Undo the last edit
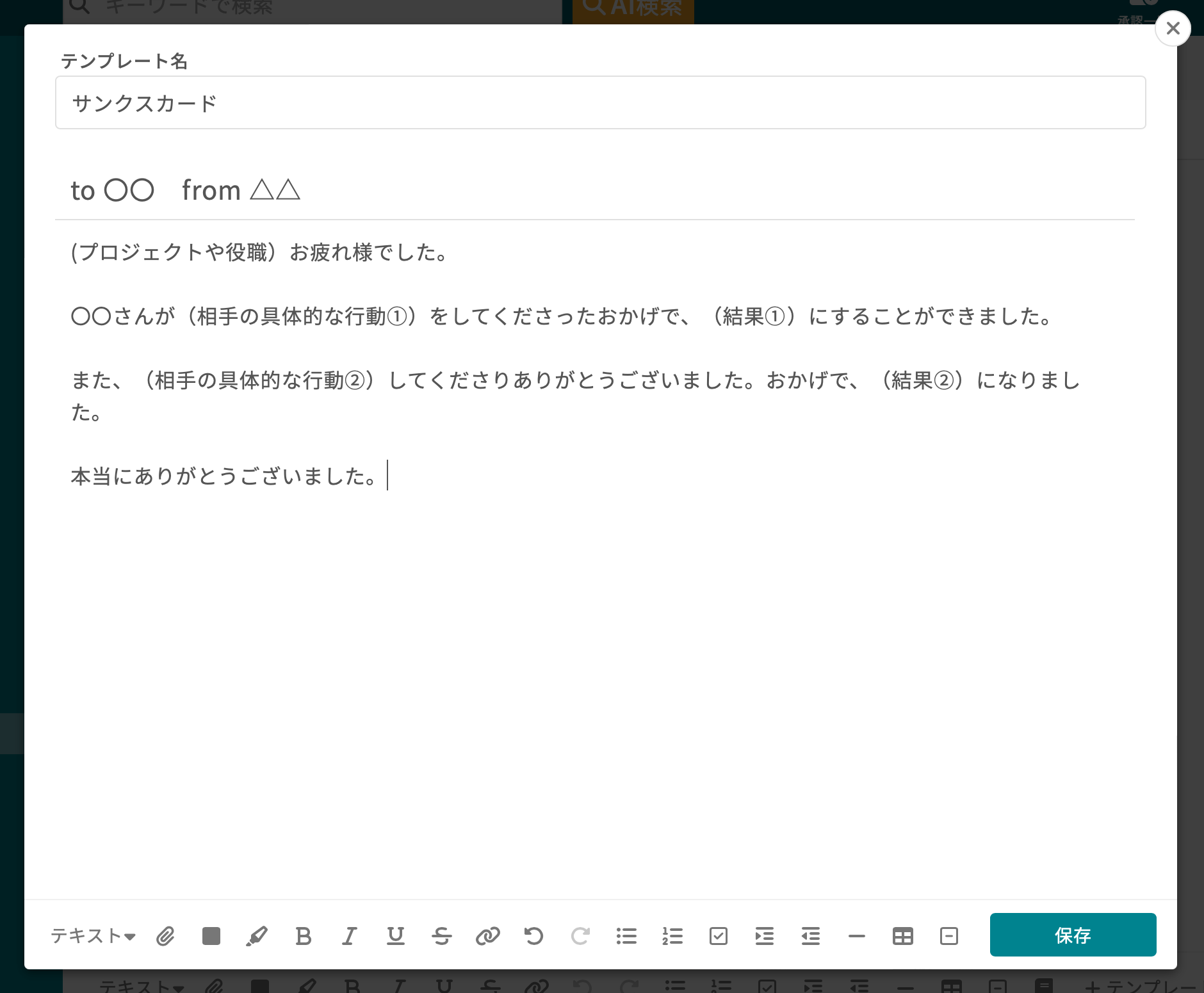 click(533, 936)
